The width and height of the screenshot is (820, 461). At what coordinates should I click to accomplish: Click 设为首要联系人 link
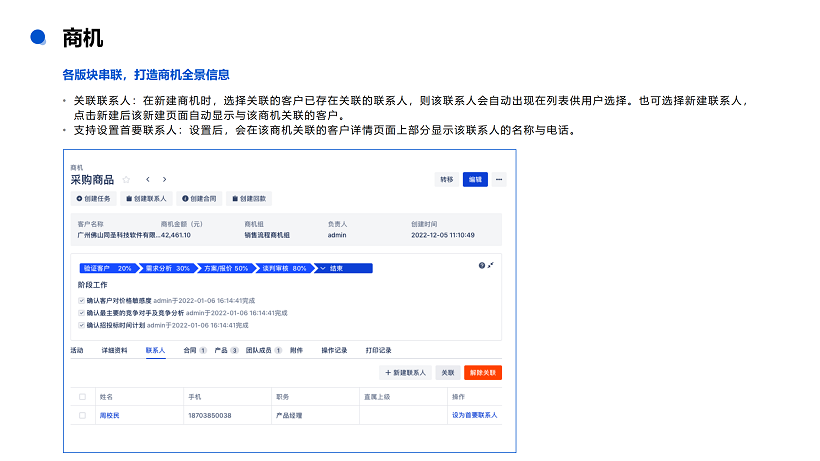pyautogui.click(x=475, y=415)
